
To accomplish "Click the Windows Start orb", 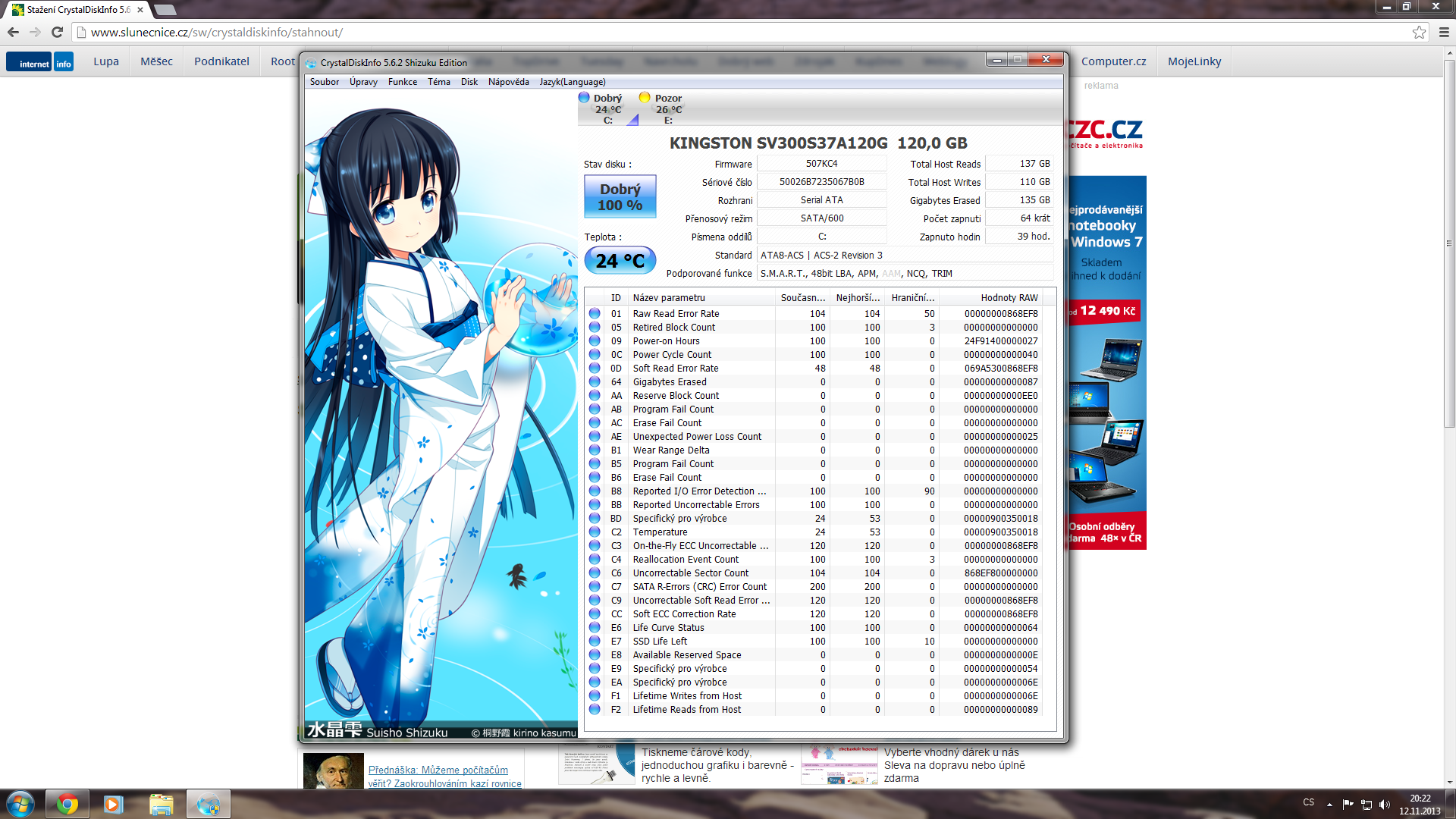I will (x=20, y=804).
